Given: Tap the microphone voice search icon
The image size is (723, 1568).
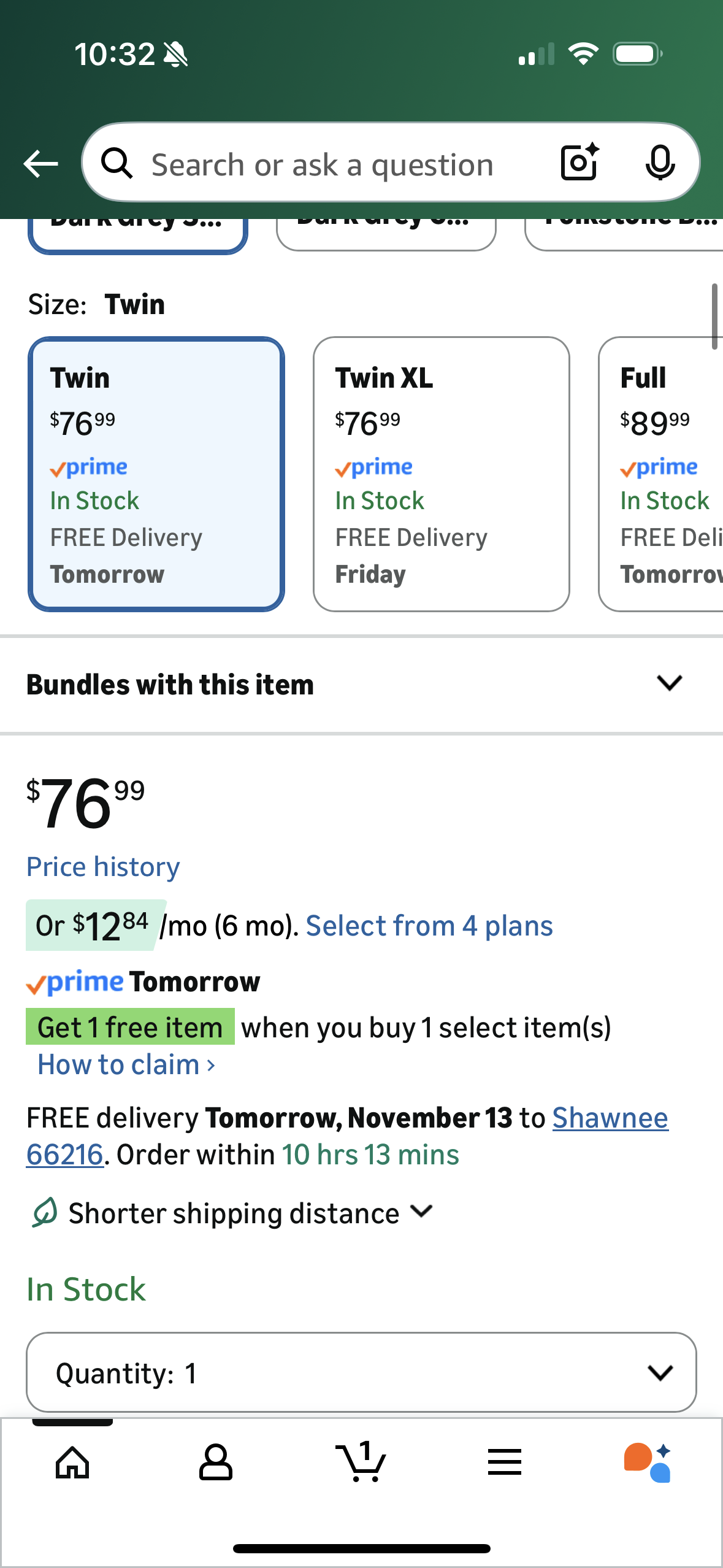Looking at the screenshot, I should click(x=660, y=163).
